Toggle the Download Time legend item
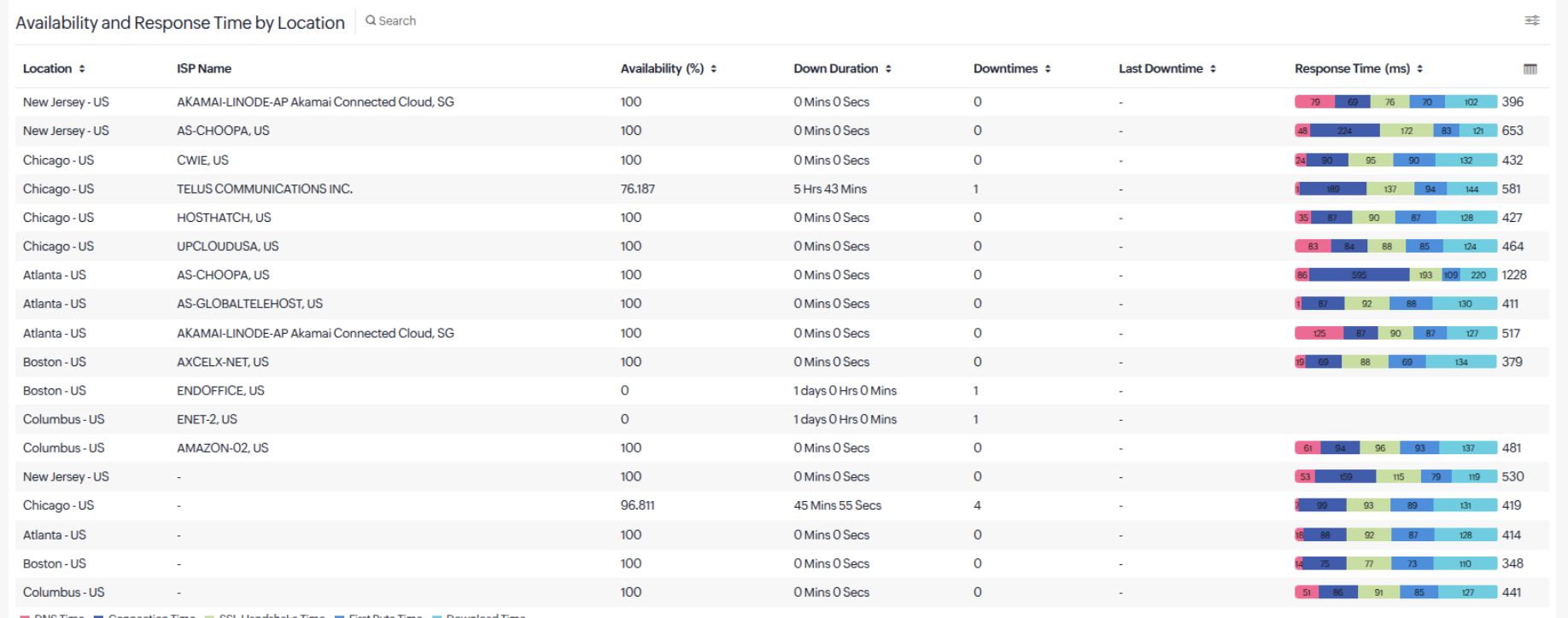Screen dimensions: 1568x618 click(x=480, y=615)
